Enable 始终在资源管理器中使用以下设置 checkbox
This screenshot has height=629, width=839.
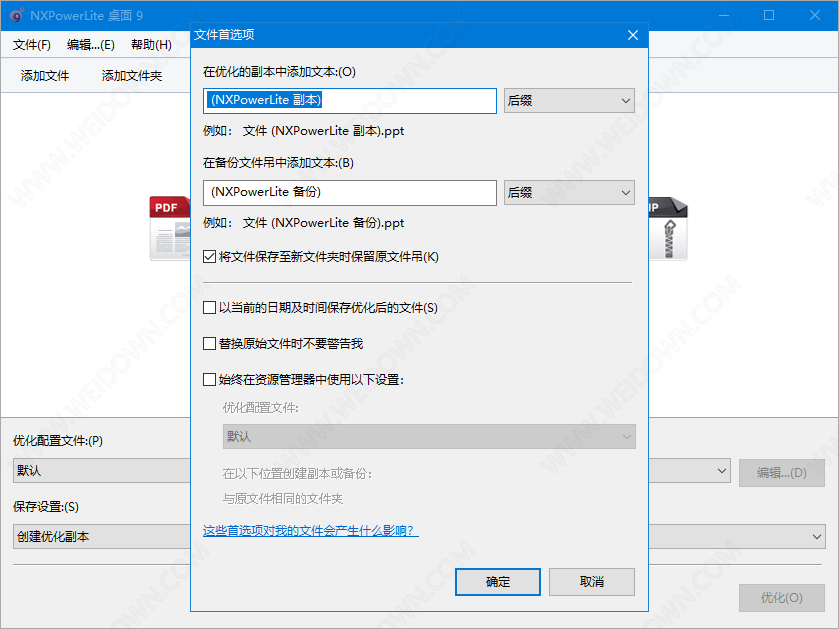point(210,380)
